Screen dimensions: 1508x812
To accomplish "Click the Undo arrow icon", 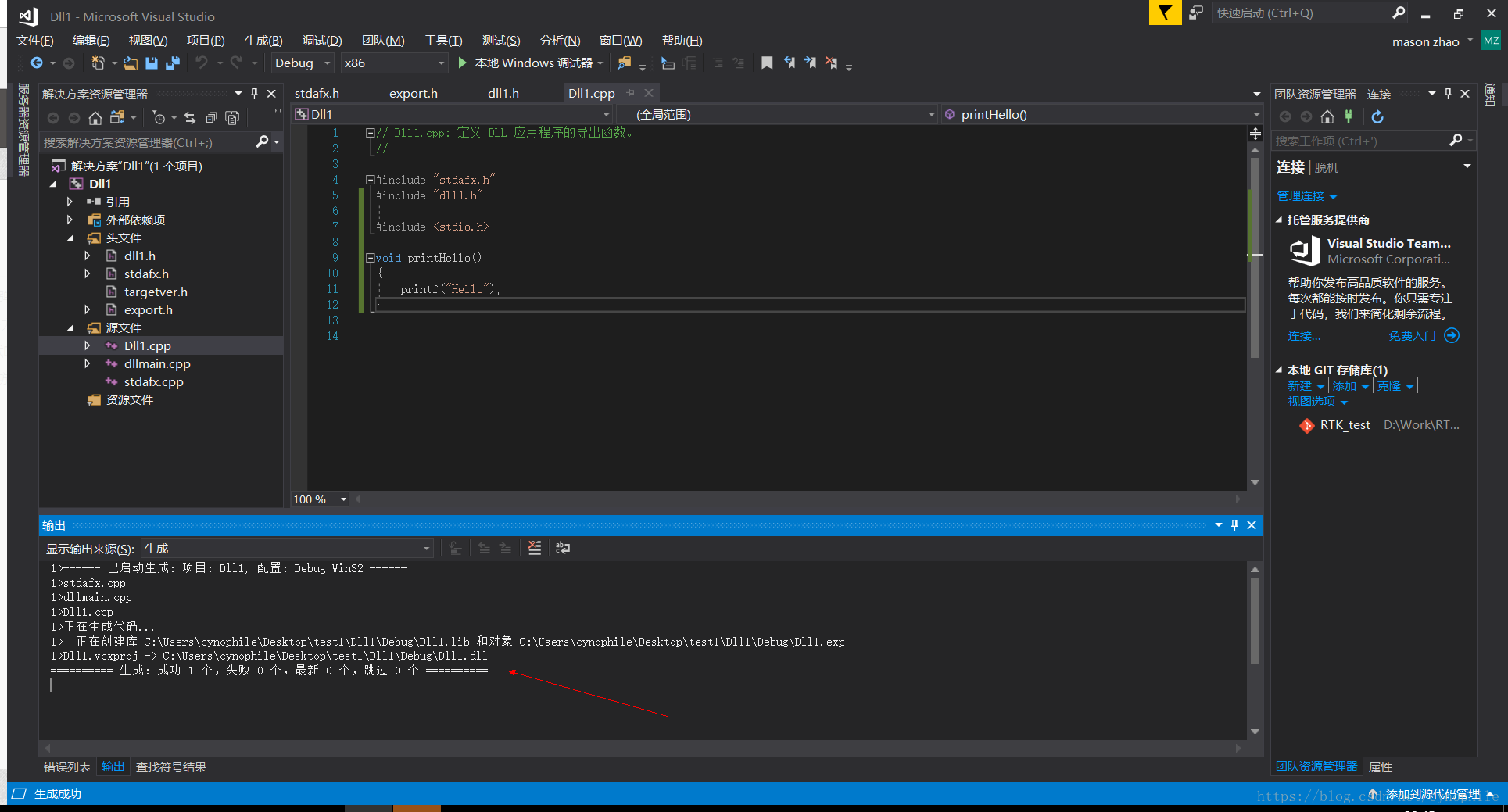I will click(x=202, y=63).
